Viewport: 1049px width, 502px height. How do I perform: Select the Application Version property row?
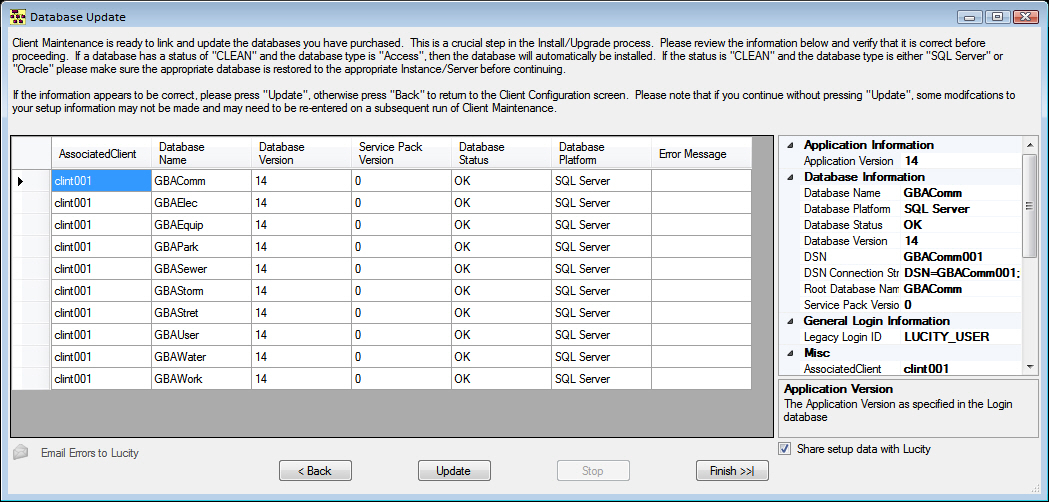pos(909,161)
